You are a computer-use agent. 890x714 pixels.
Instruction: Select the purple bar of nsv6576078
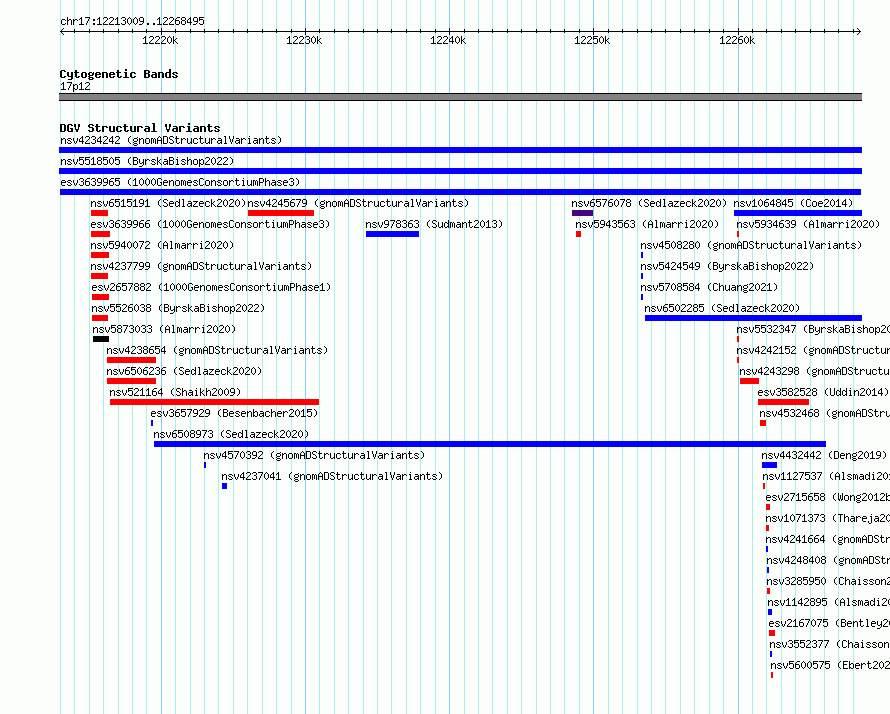pos(582,213)
